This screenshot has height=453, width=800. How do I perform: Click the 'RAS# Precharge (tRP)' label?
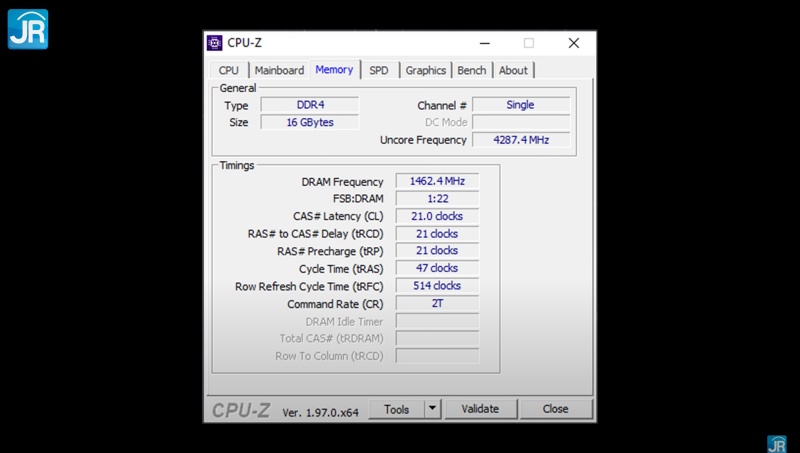(330, 251)
